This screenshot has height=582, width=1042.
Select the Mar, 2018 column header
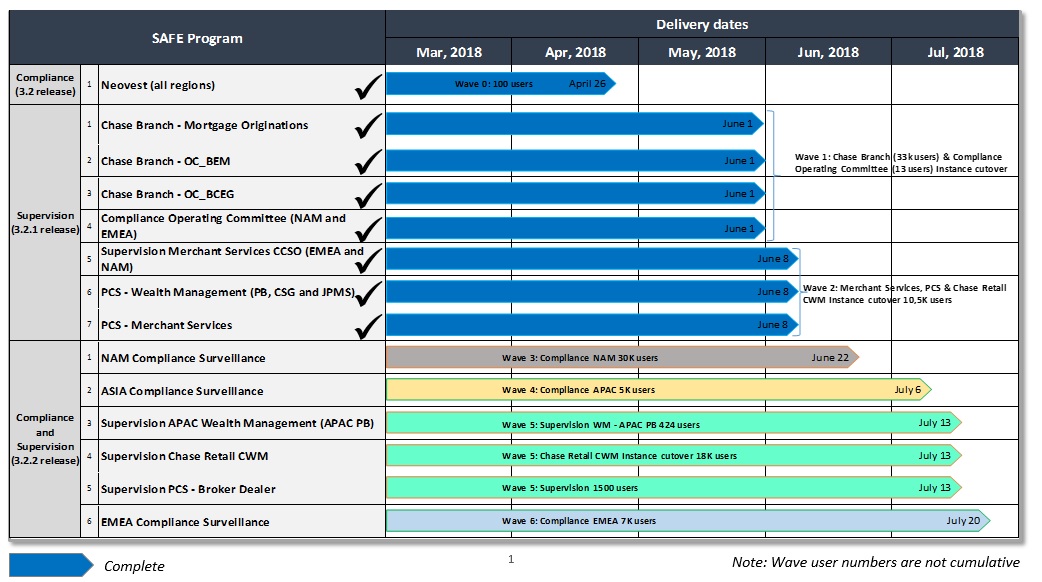(448, 52)
